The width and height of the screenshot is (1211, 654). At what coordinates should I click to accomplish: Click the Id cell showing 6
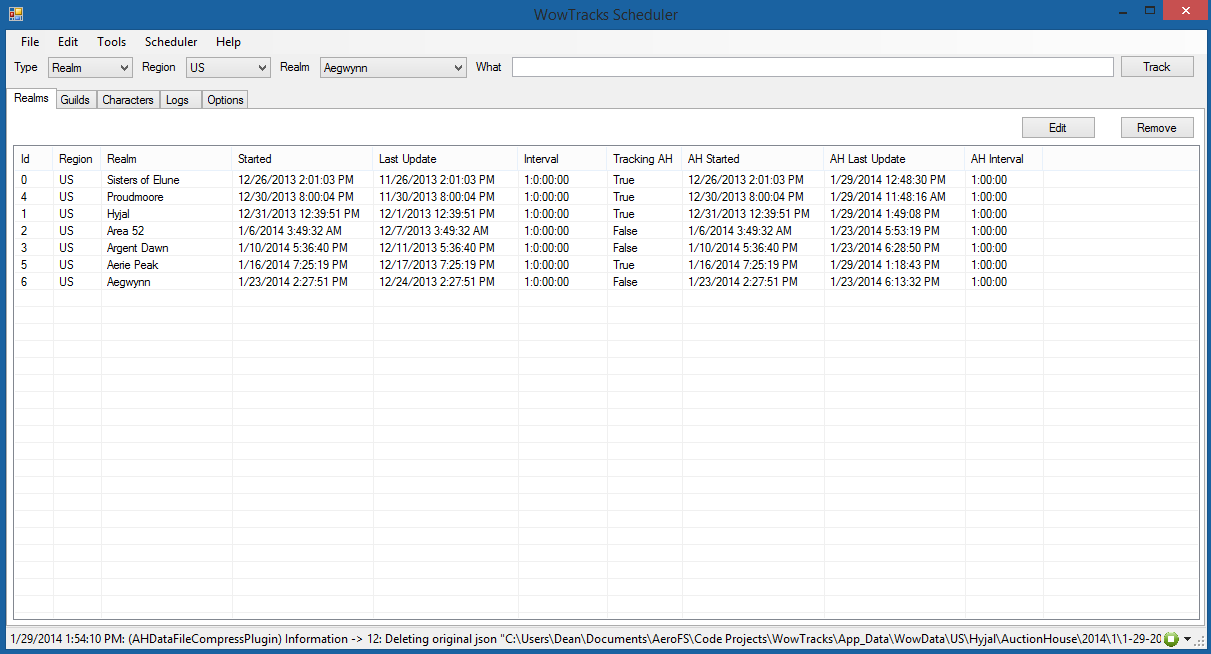(25, 282)
